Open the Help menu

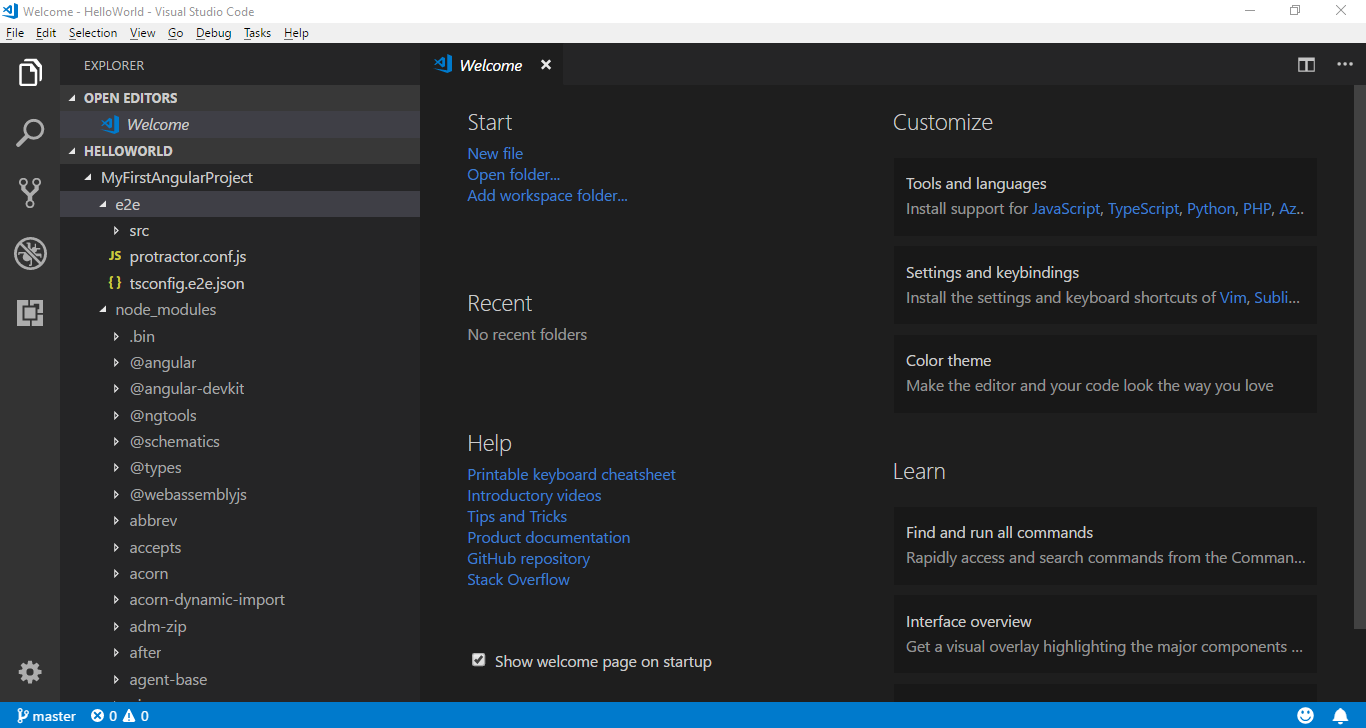[x=296, y=33]
